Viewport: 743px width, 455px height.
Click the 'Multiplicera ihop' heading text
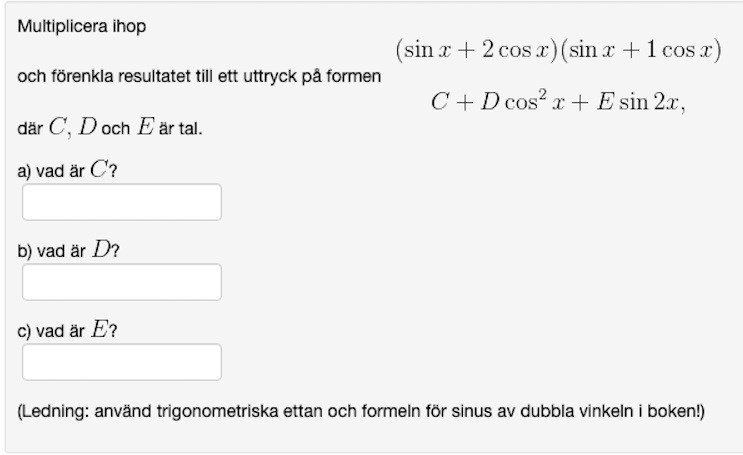pyautogui.click(x=81, y=27)
